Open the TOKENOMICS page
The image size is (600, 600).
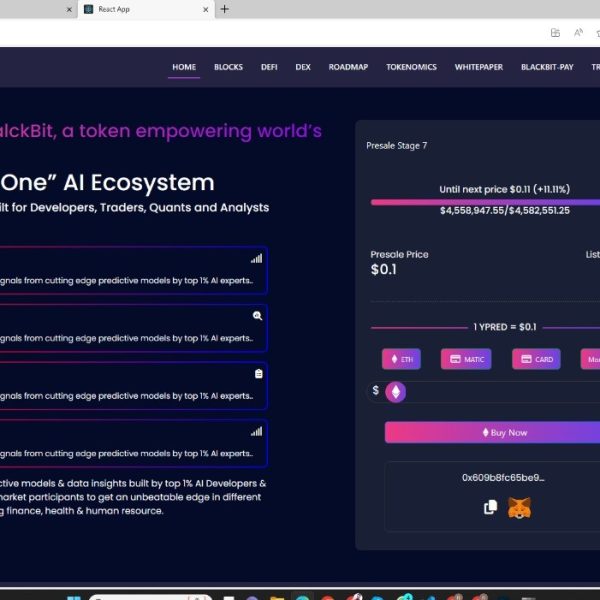click(411, 67)
